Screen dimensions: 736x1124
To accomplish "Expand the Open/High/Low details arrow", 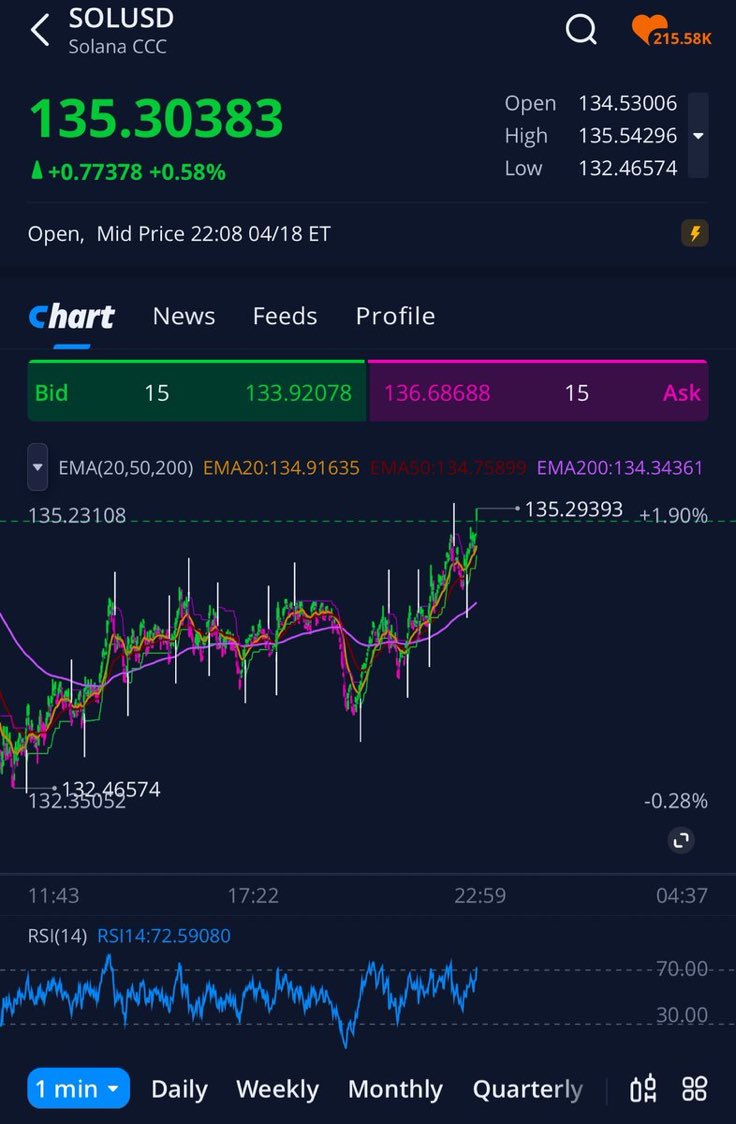I will (x=698, y=135).
